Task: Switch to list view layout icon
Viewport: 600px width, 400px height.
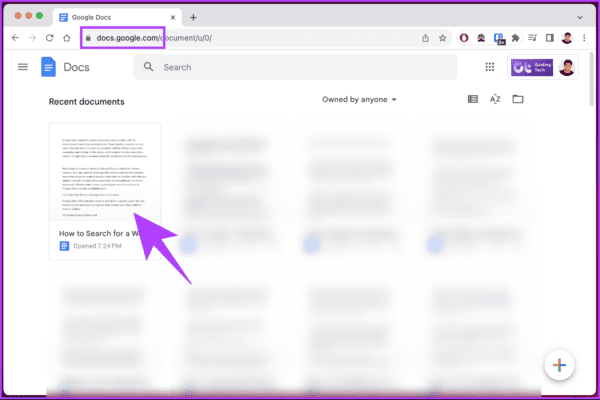Action: (x=473, y=99)
